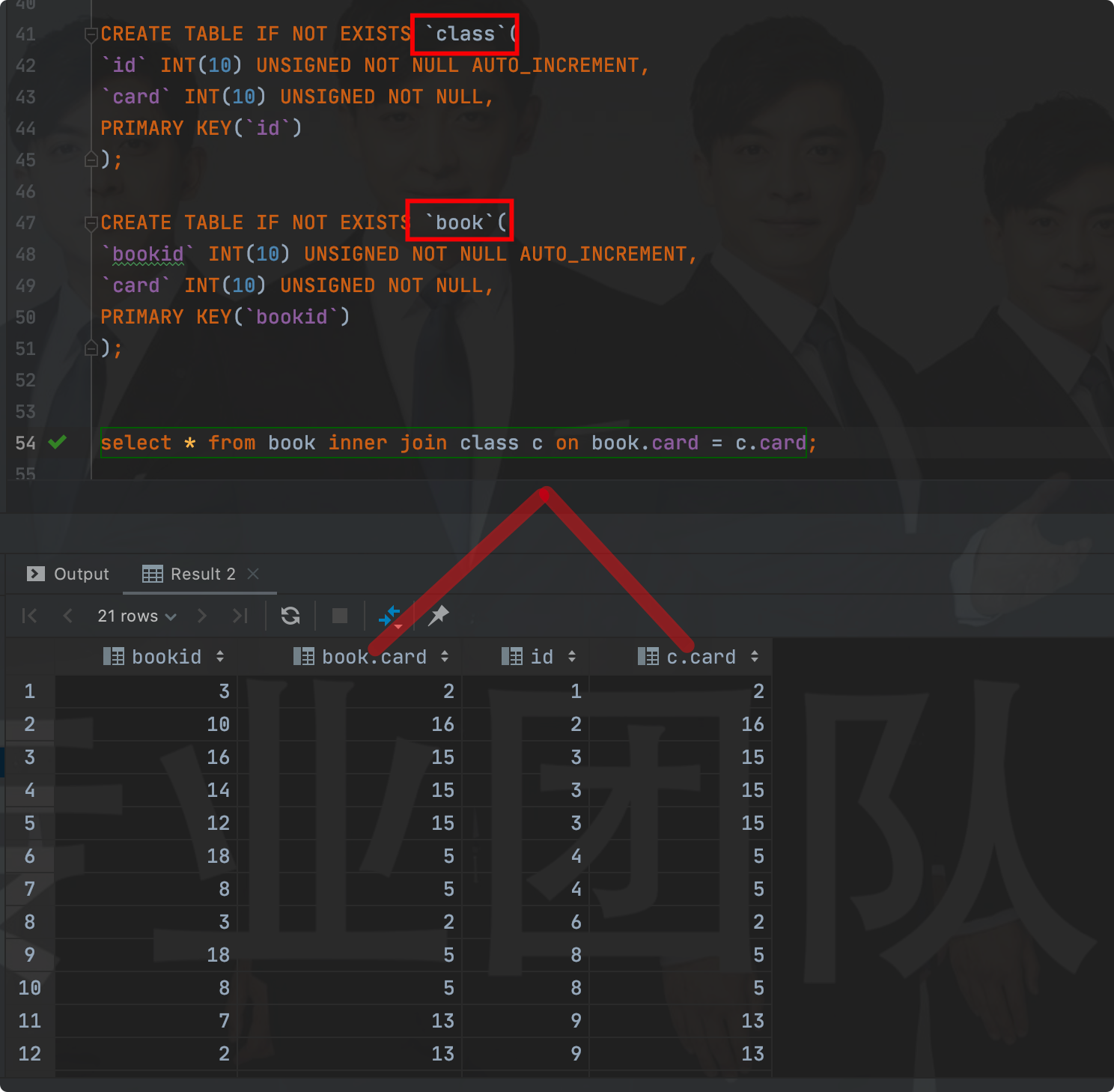Screen dimensions: 1114x1092
Task: Click the stop query execution icon
Action: click(338, 616)
